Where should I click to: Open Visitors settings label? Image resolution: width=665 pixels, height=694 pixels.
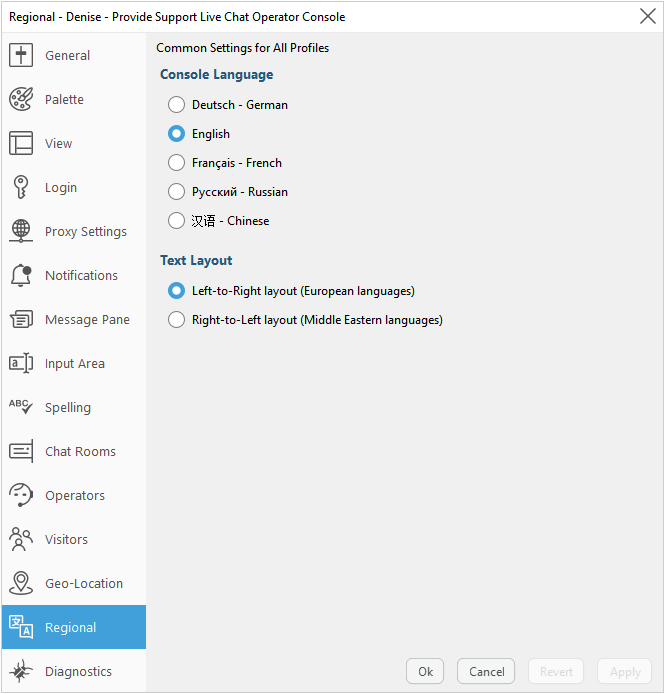click(x=66, y=540)
